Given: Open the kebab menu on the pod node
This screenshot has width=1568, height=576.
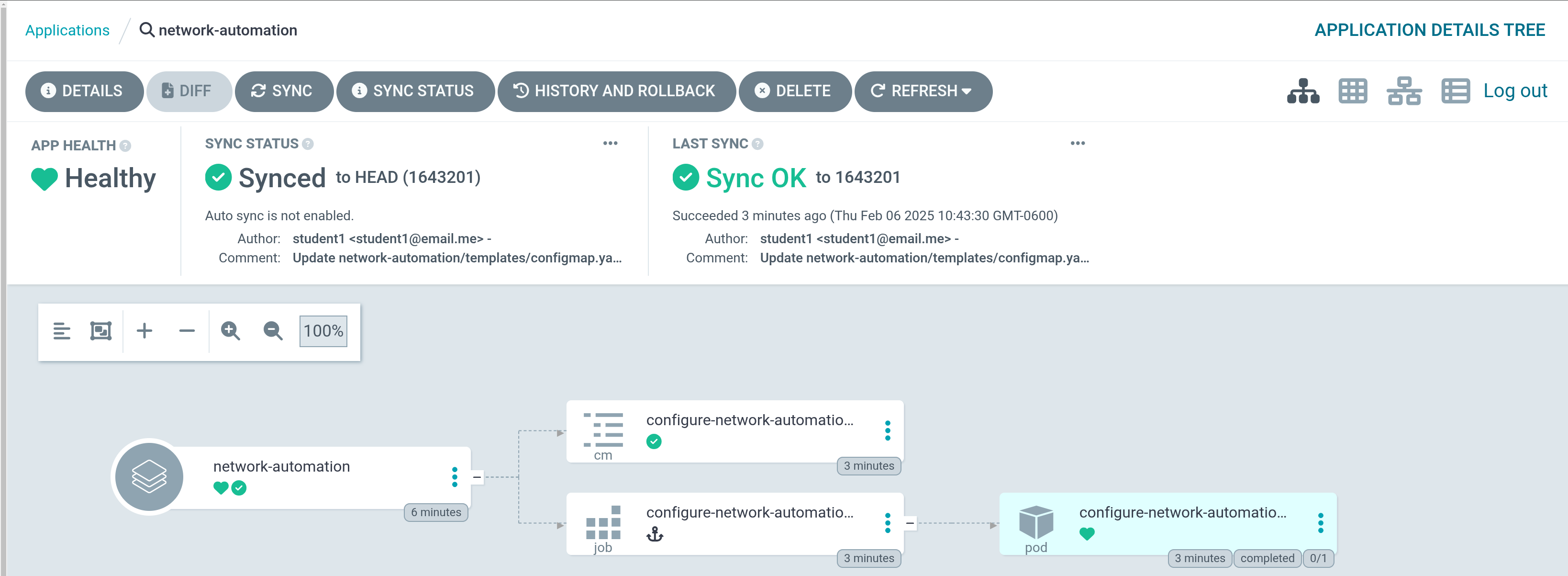Looking at the screenshot, I should (1320, 523).
